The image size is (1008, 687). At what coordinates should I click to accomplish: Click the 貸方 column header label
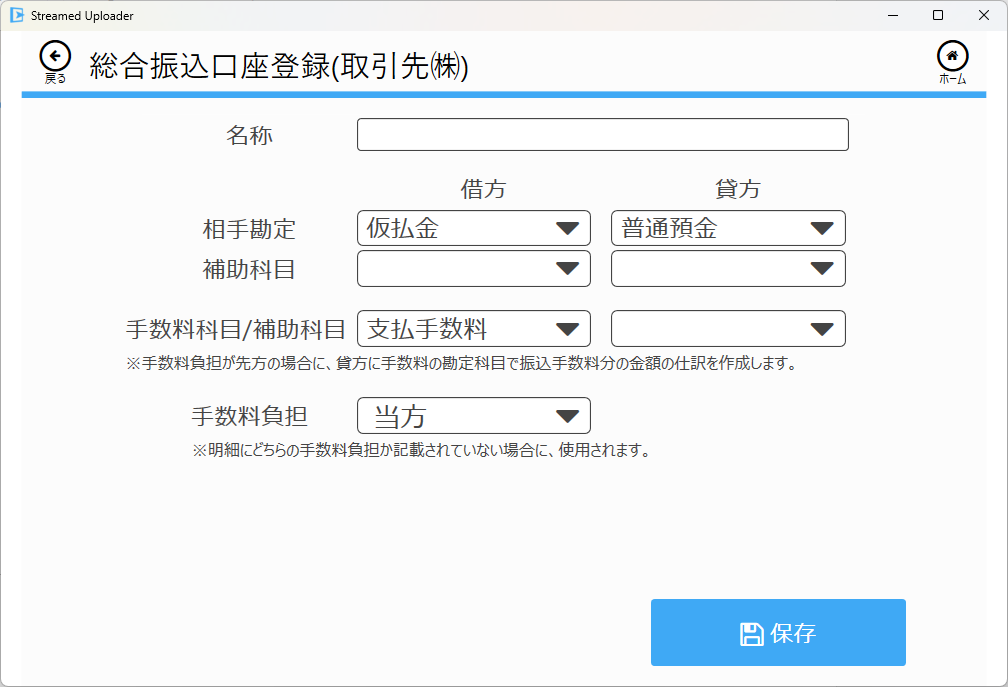737,189
